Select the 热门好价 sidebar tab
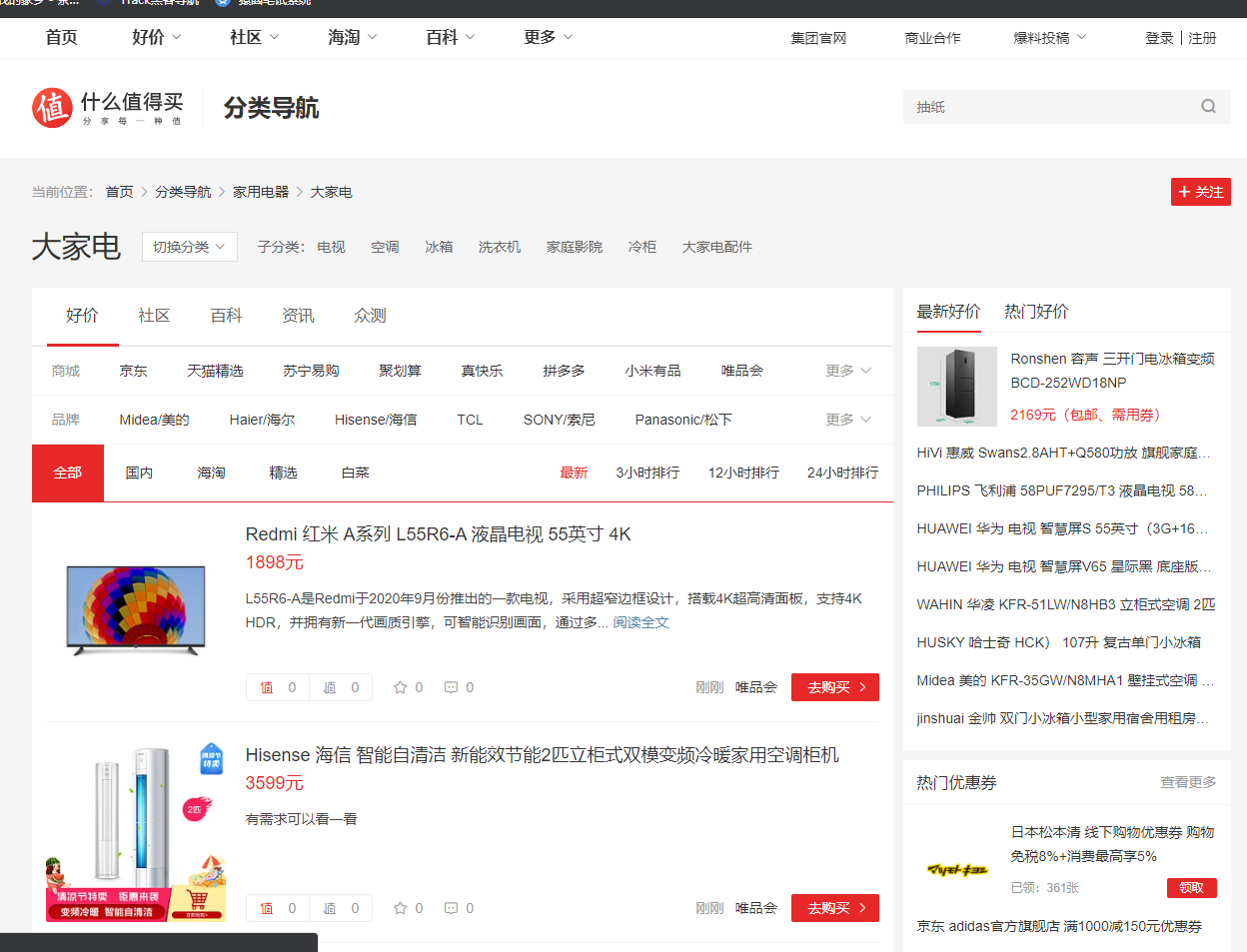This screenshot has height=952, width=1247. 1036,312
